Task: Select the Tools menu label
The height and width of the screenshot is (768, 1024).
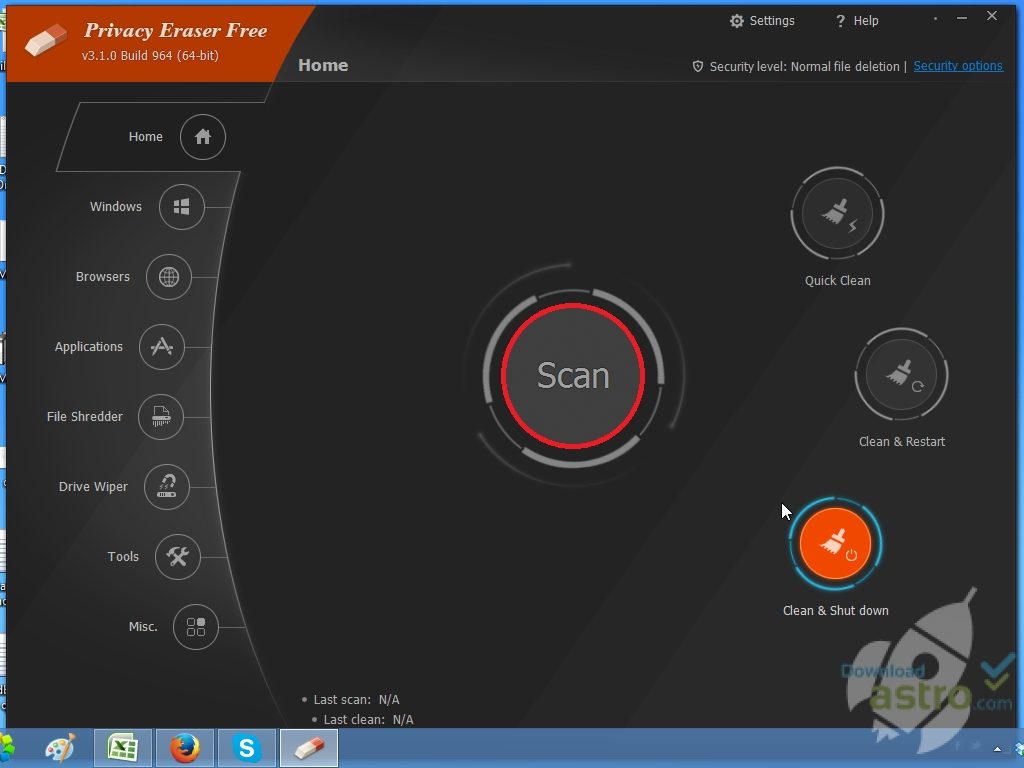Action: pos(123,556)
